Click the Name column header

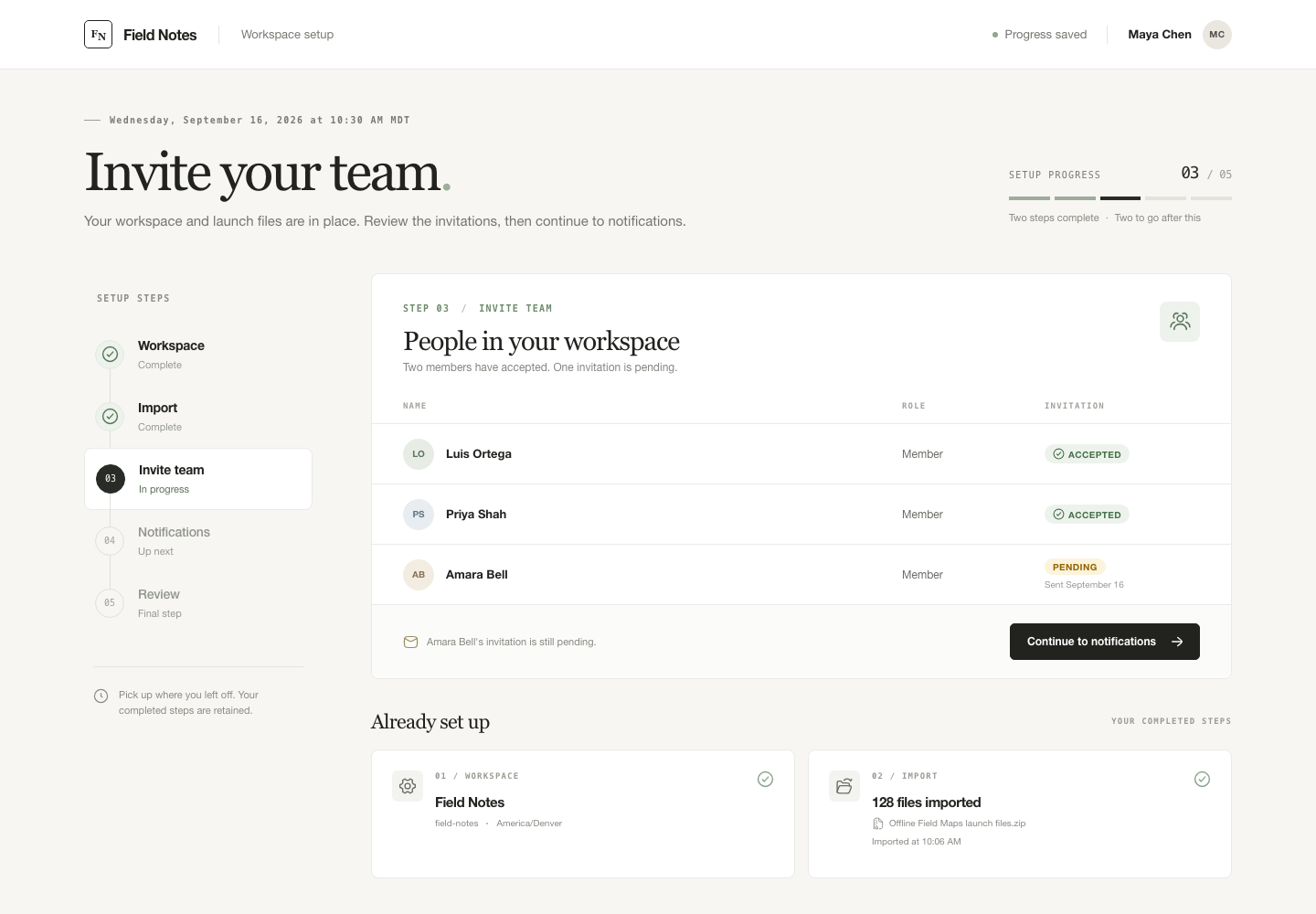415,406
